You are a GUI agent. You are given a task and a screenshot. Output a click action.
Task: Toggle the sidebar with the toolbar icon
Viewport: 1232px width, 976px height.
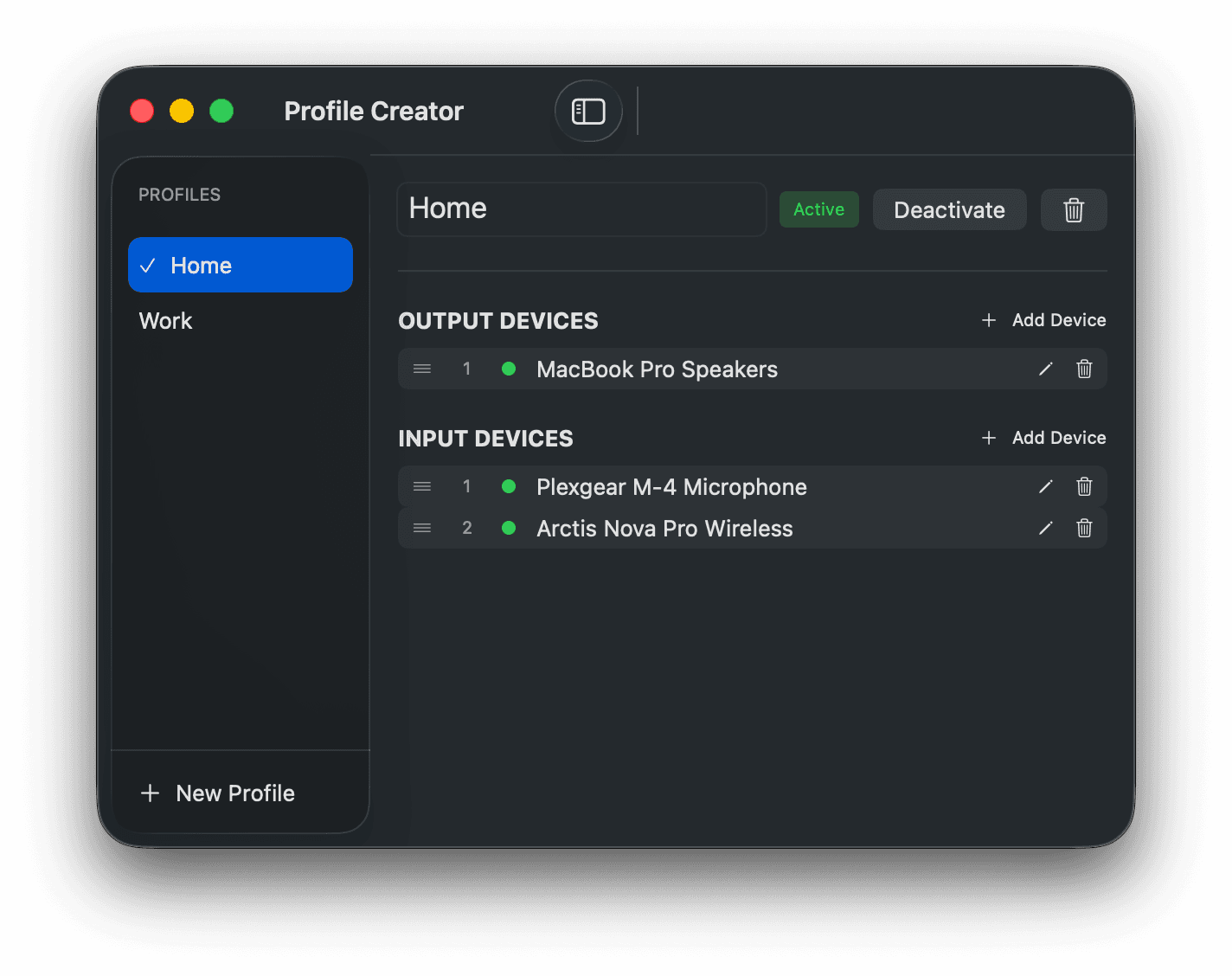pos(588,111)
